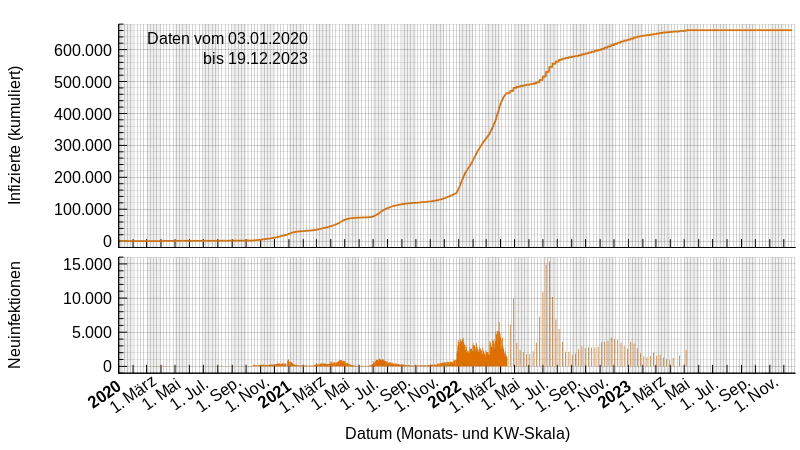Click the 15.000 tick on Neuinfektionen axis

point(87,264)
